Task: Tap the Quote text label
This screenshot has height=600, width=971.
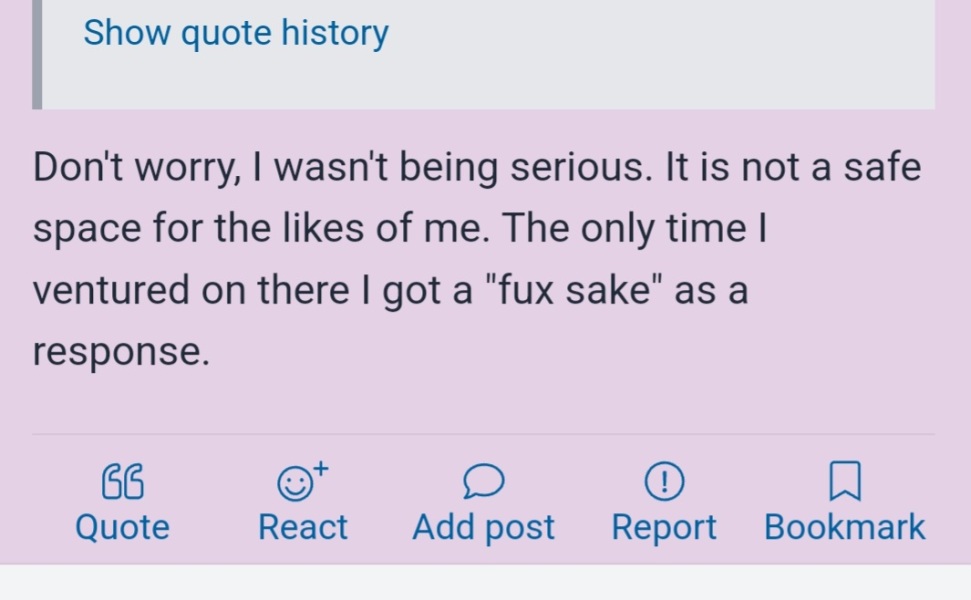Action: point(123,527)
